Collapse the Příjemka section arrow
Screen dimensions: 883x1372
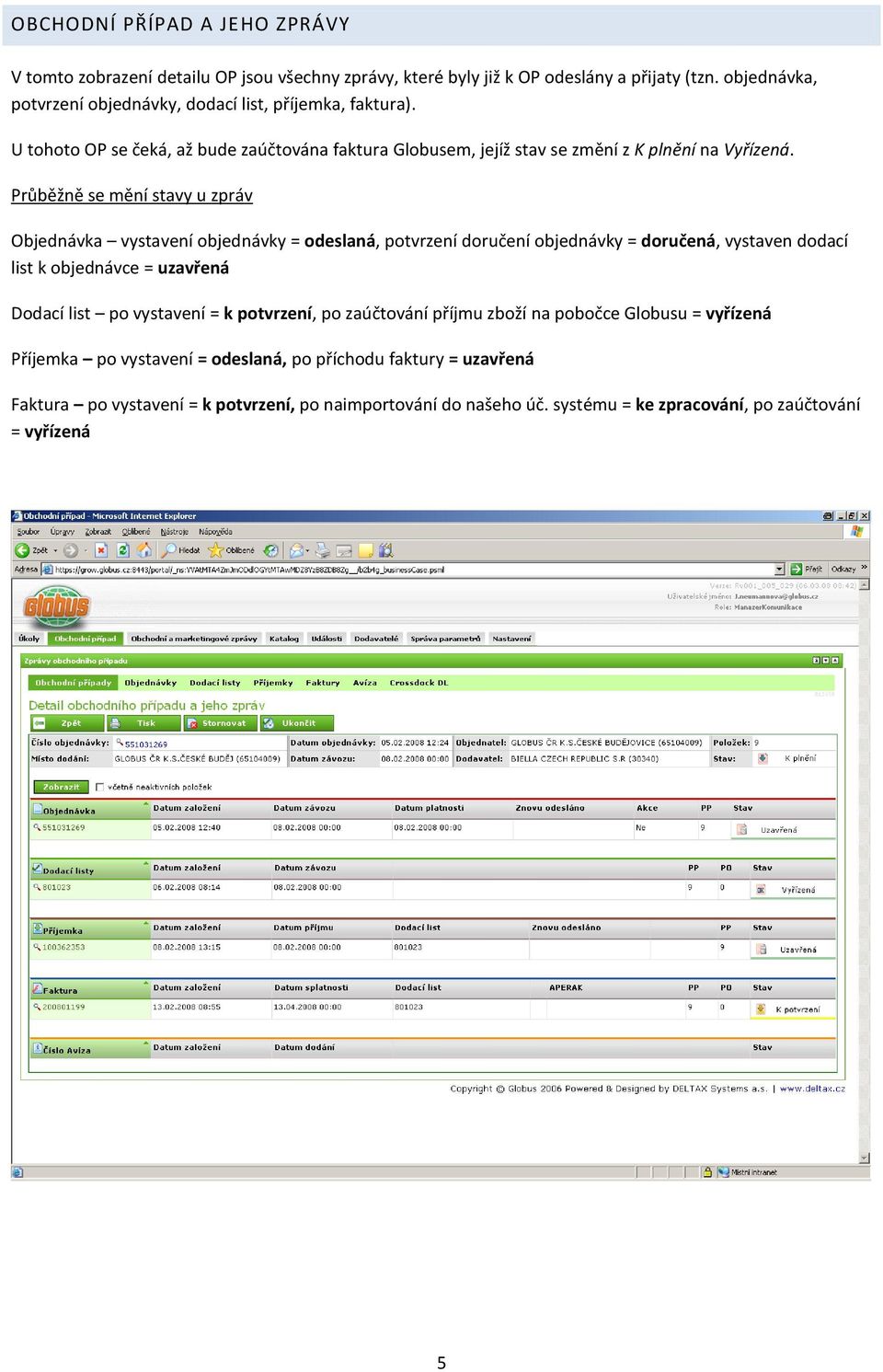[x=145, y=925]
